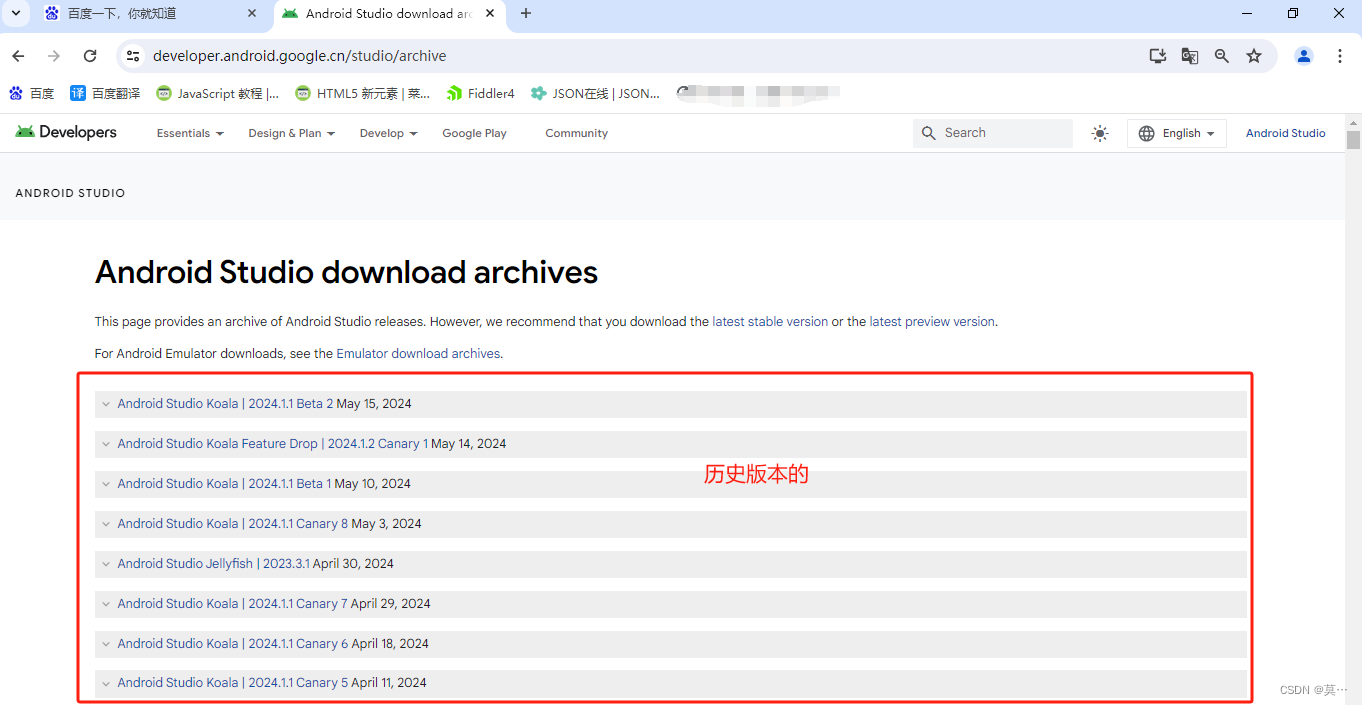Close the Baidu tab

click(x=252, y=13)
